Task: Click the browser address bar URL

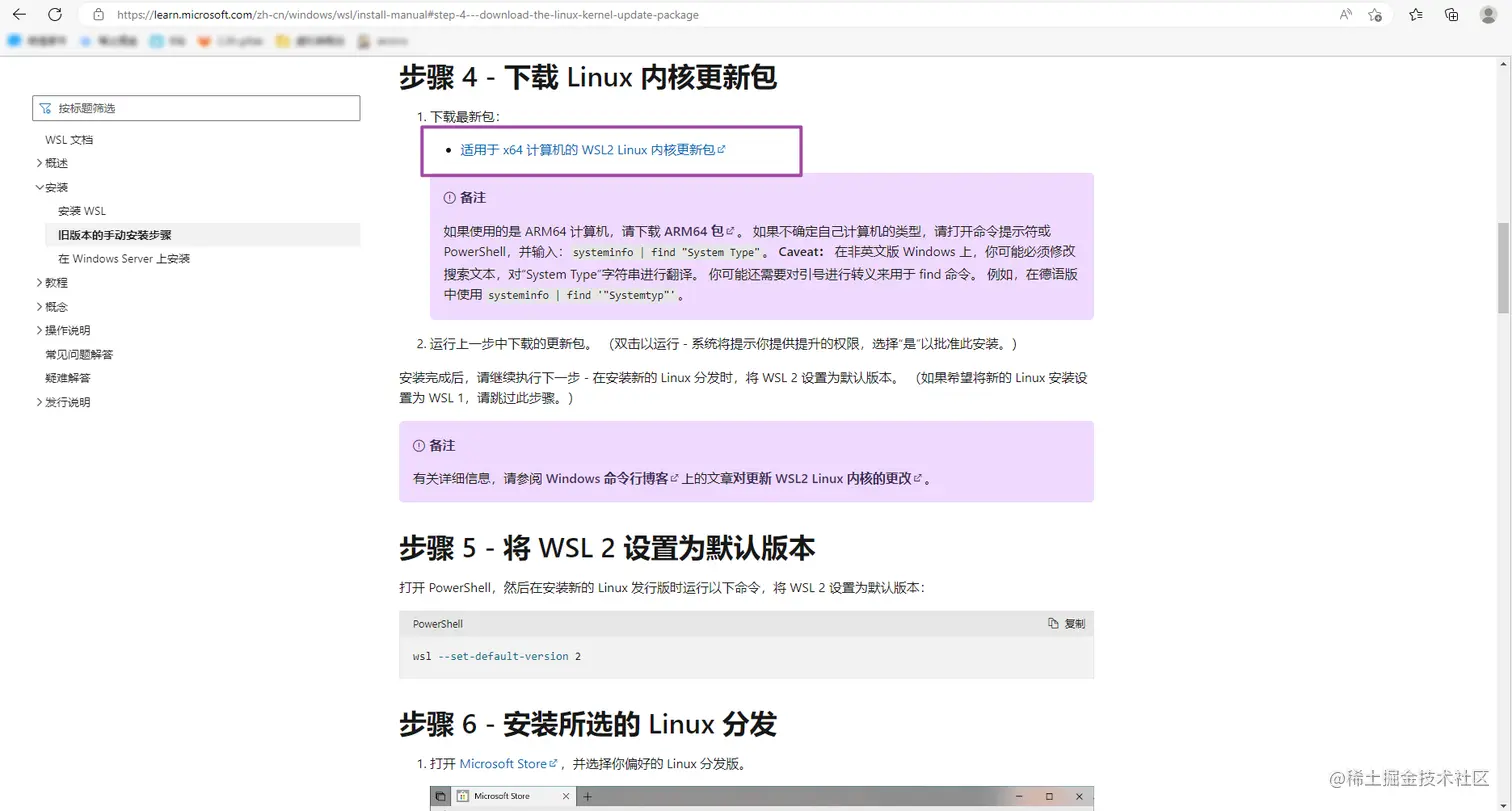Action: 408,15
